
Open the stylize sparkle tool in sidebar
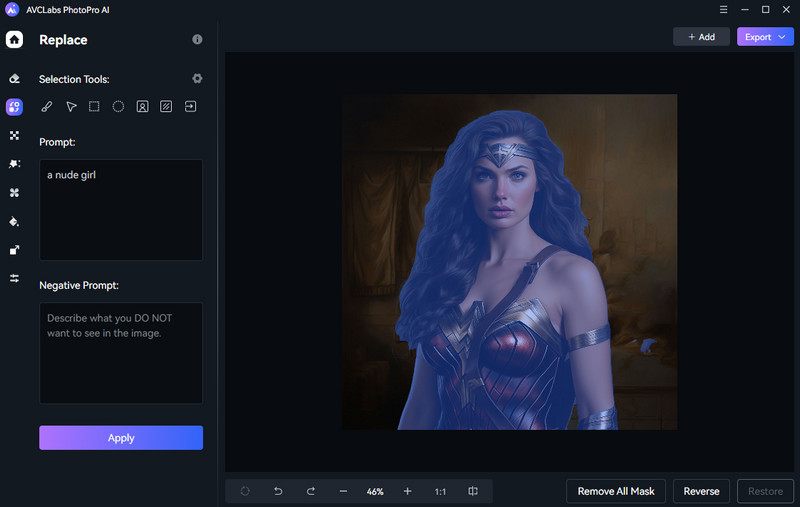point(14,164)
